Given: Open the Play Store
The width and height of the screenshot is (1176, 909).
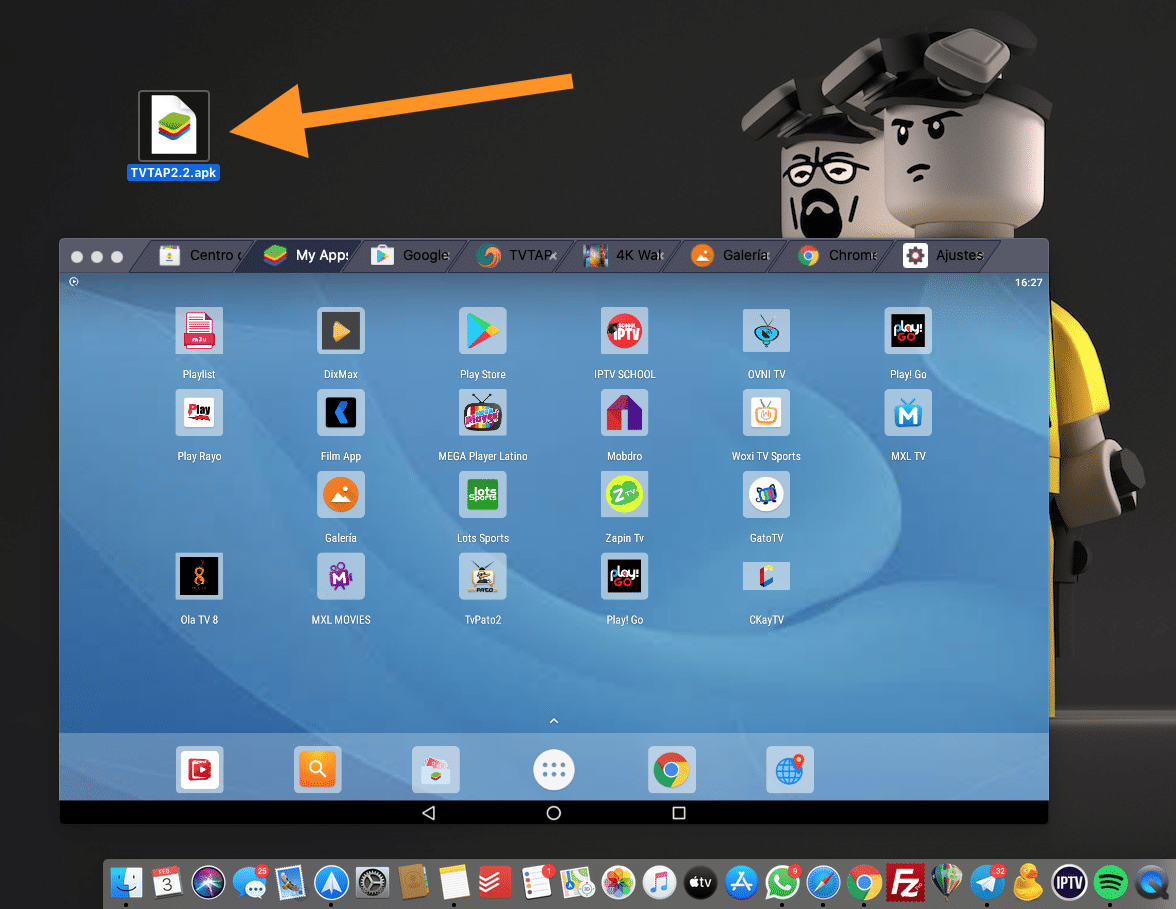Looking at the screenshot, I should [482, 330].
